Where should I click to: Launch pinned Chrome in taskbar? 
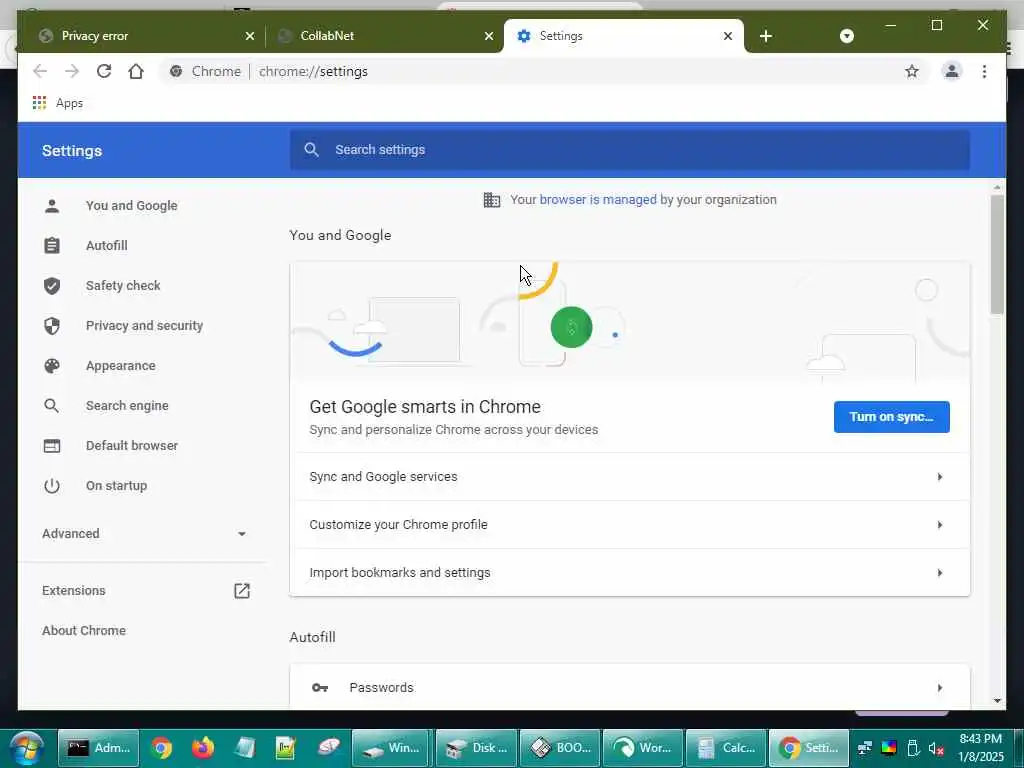[161, 748]
